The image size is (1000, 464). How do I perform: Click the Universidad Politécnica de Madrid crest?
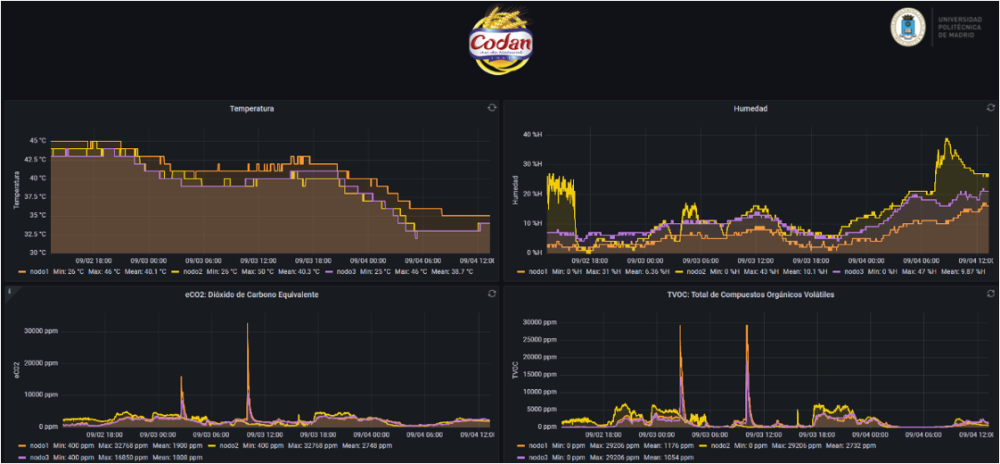pos(909,28)
